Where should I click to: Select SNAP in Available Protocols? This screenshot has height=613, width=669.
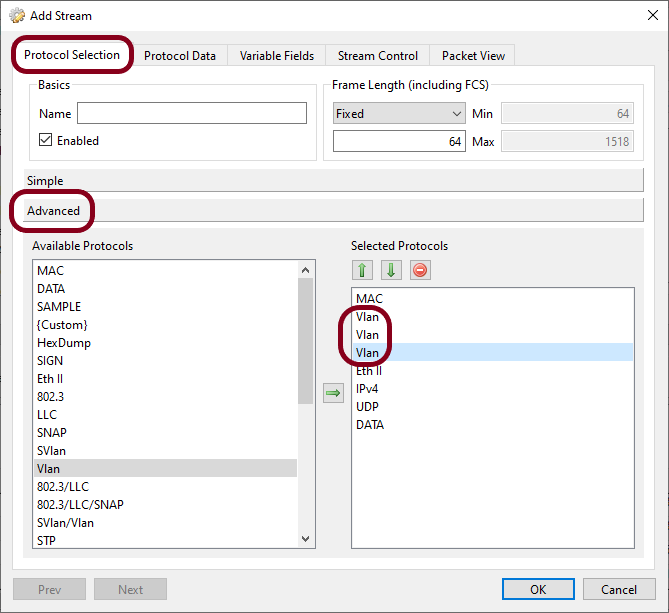click(x=166, y=433)
